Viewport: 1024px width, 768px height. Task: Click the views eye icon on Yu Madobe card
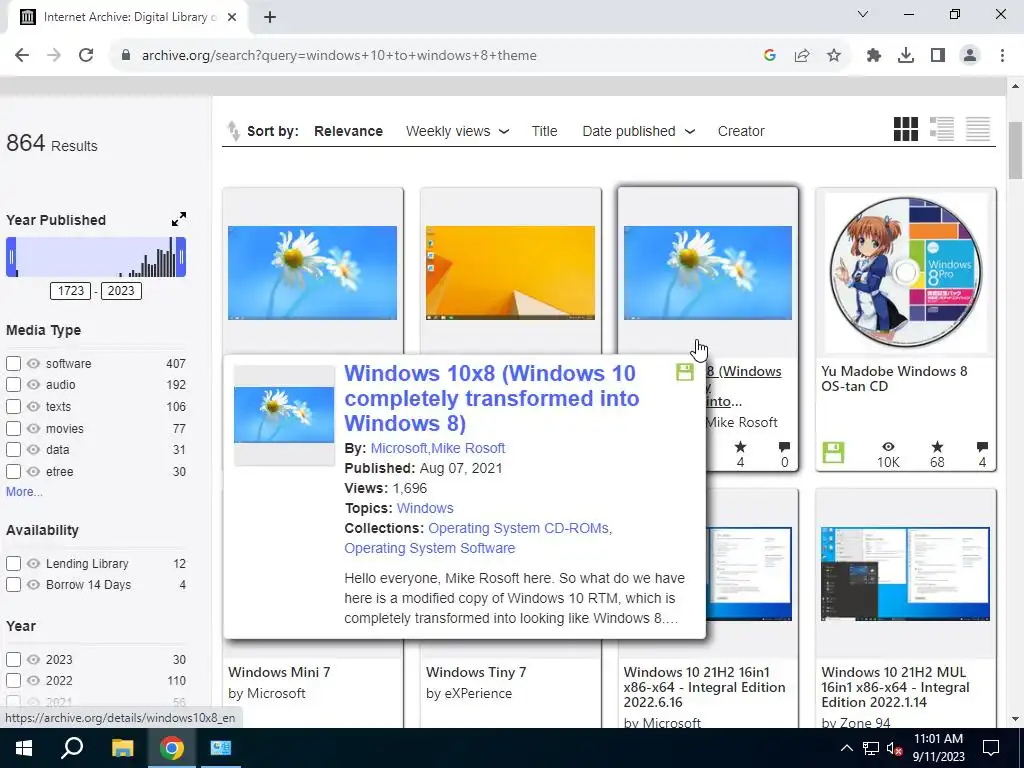coord(888,447)
